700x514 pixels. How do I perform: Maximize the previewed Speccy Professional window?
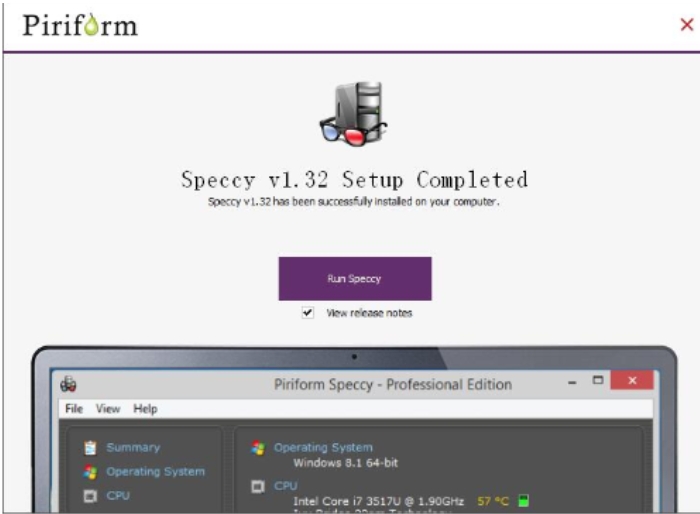598,380
